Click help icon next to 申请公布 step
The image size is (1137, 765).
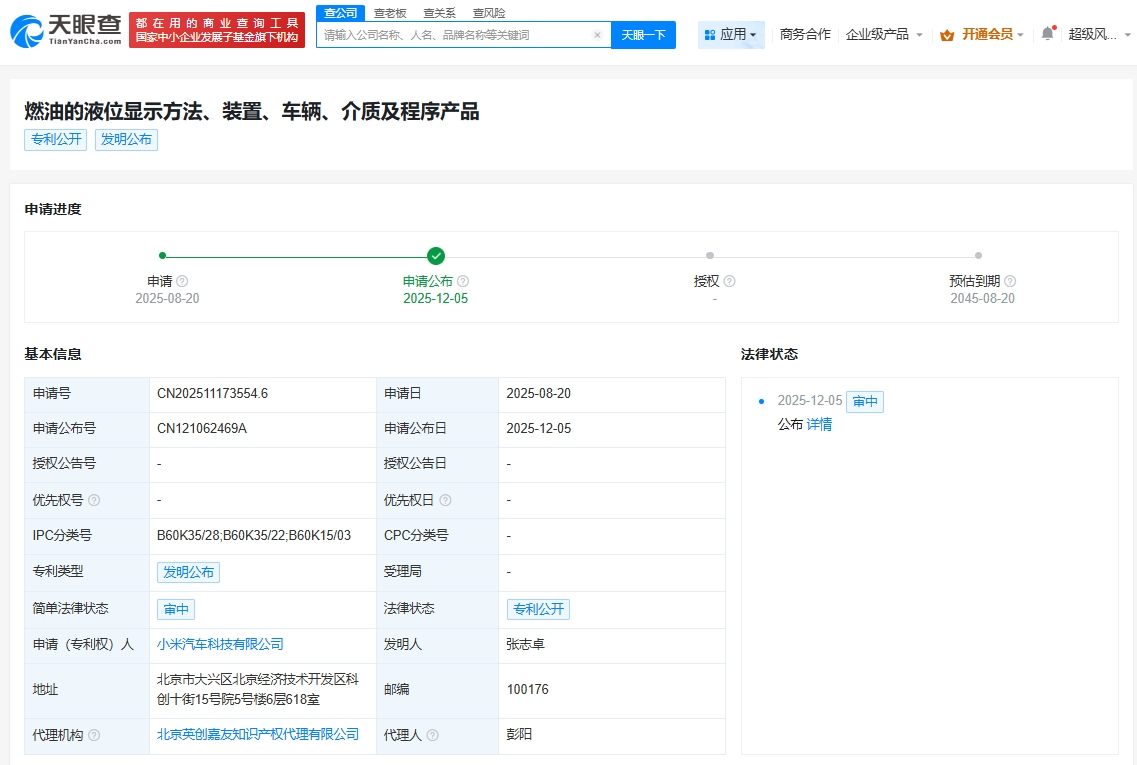pyautogui.click(x=463, y=282)
